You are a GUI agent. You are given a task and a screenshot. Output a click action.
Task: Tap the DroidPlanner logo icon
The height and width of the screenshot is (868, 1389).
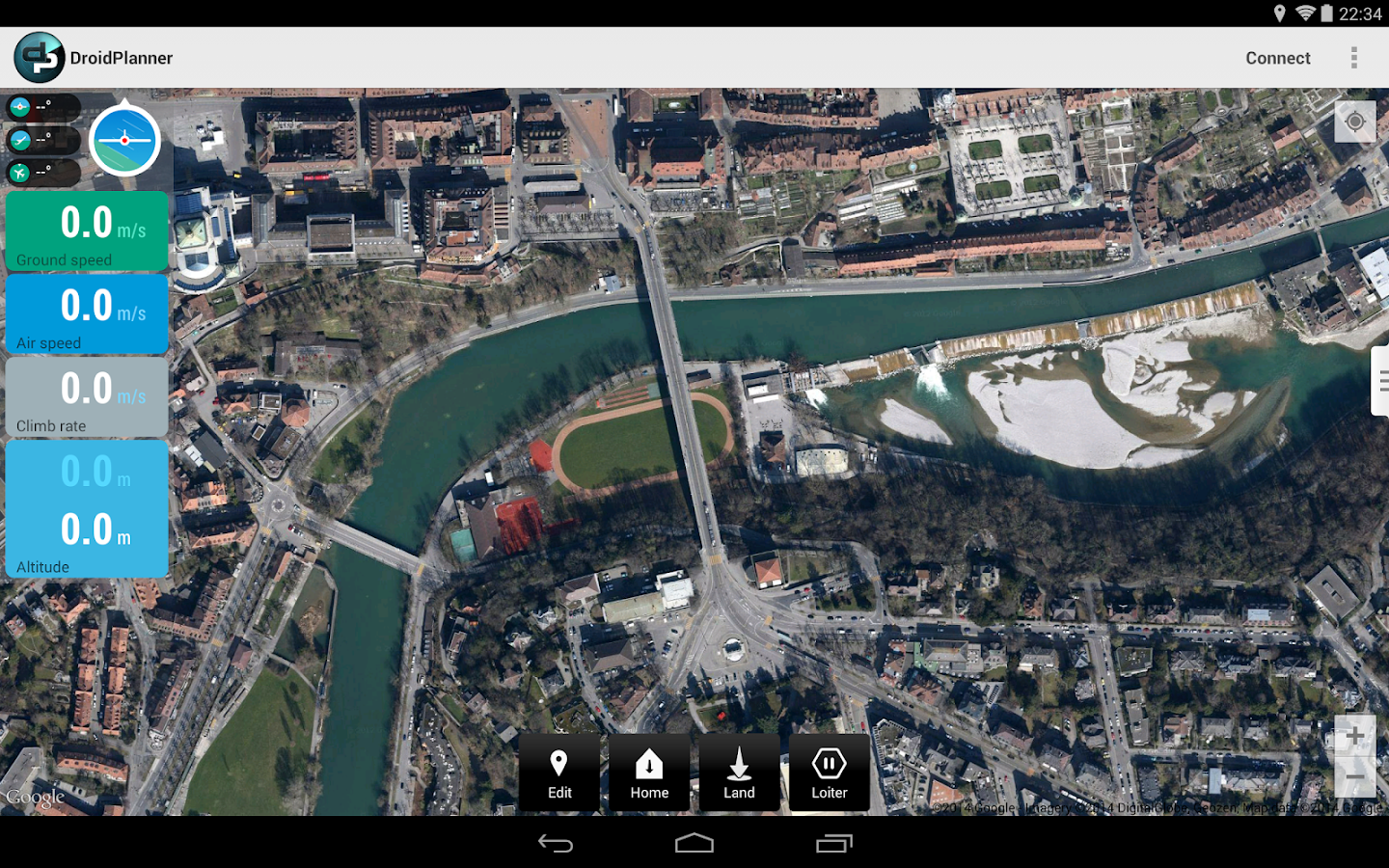[39, 57]
